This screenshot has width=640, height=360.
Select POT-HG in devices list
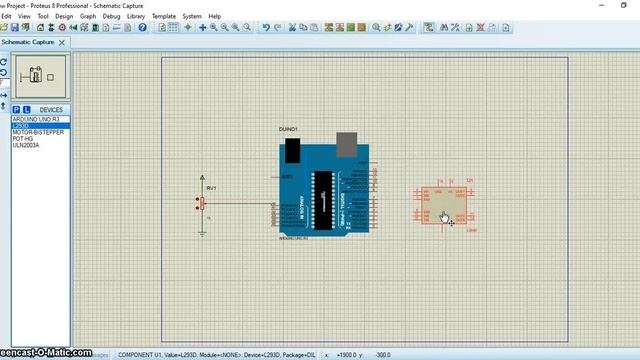pos(40,139)
